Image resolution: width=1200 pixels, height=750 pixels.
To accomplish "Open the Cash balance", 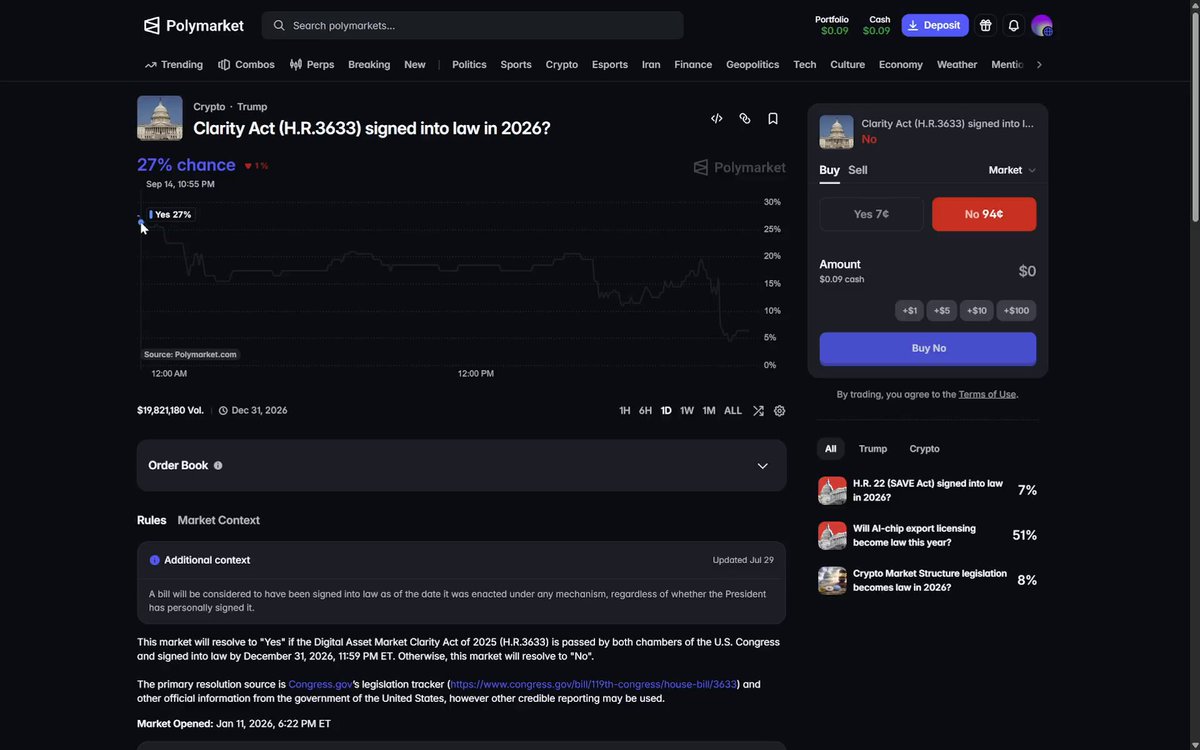I will point(877,25).
